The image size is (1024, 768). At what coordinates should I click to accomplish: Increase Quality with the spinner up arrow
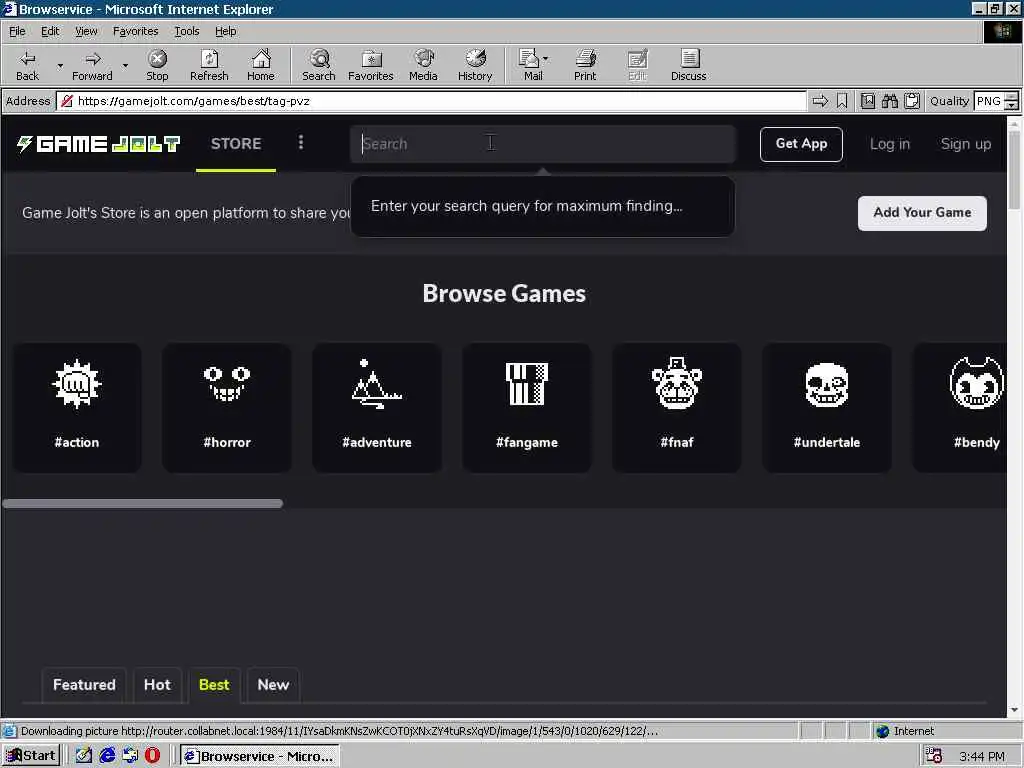pyautogui.click(x=1012, y=97)
